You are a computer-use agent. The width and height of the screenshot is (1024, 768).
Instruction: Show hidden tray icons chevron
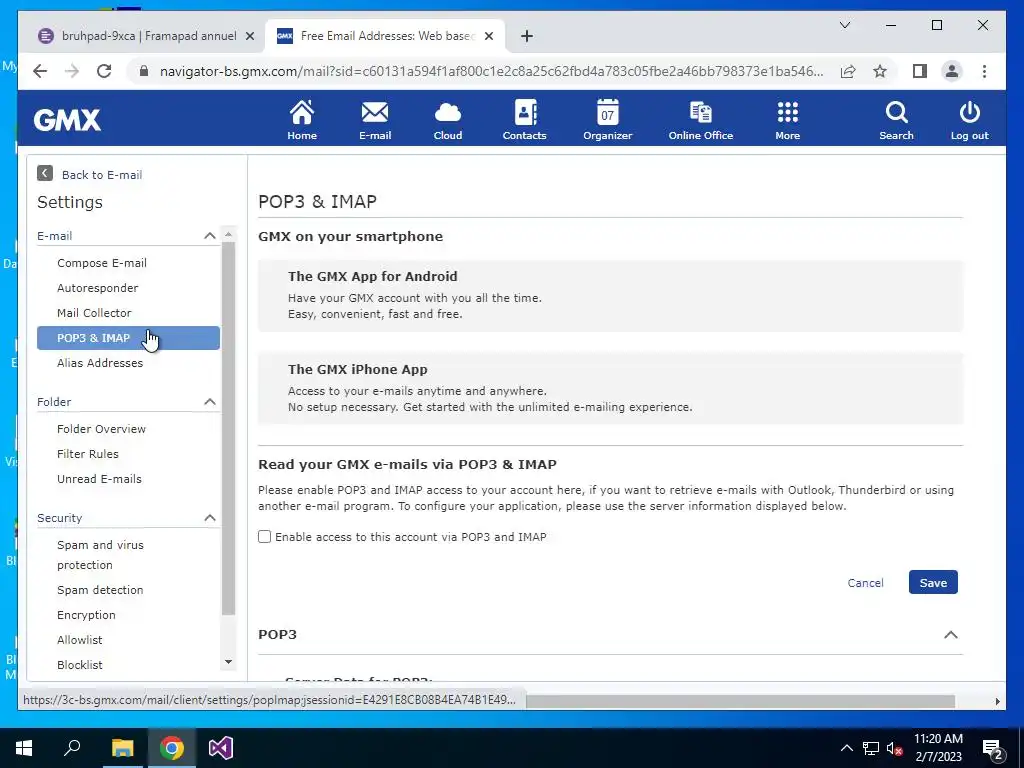click(846, 748)
